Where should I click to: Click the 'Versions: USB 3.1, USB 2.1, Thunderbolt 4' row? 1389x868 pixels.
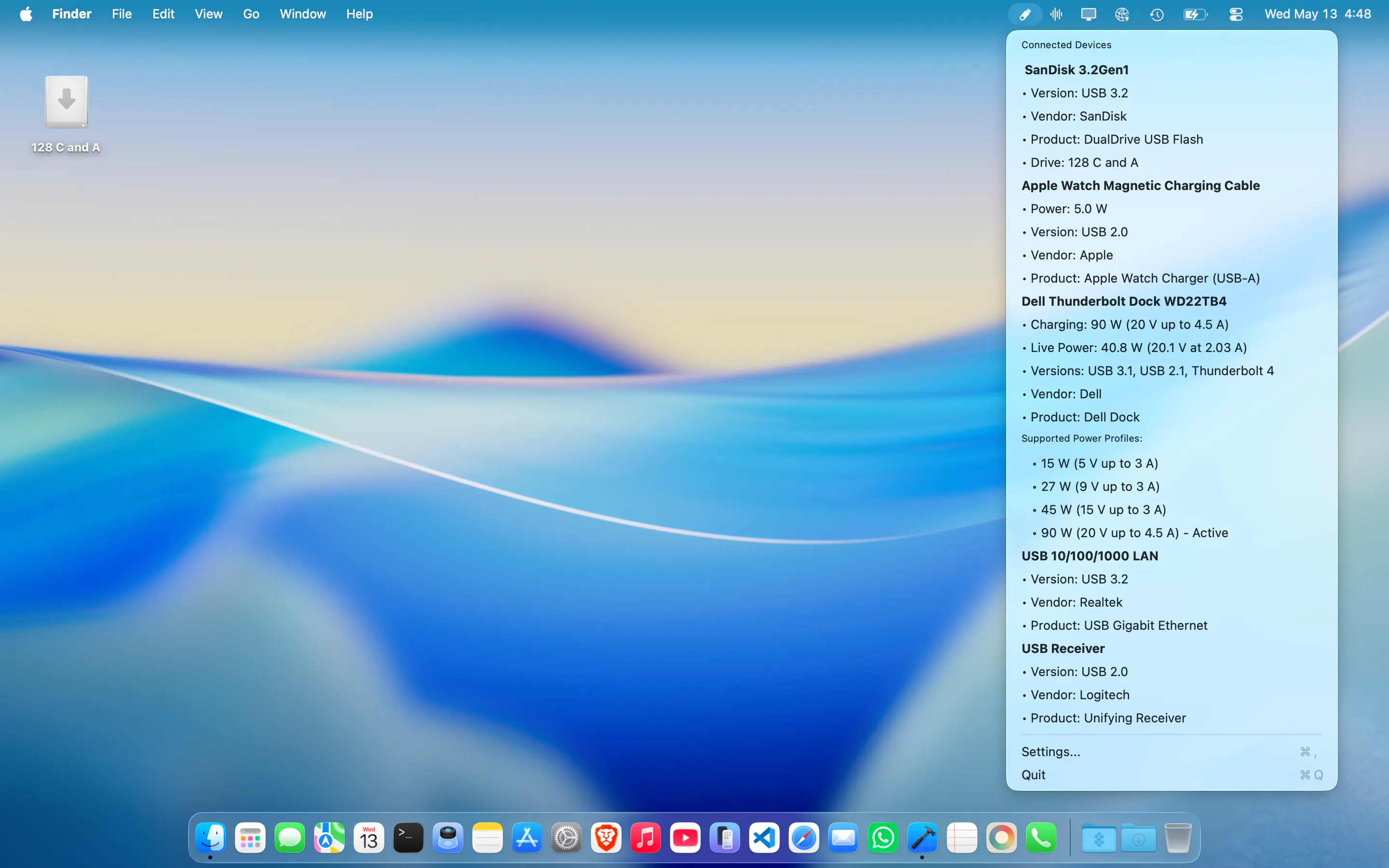pos(1171,371)
